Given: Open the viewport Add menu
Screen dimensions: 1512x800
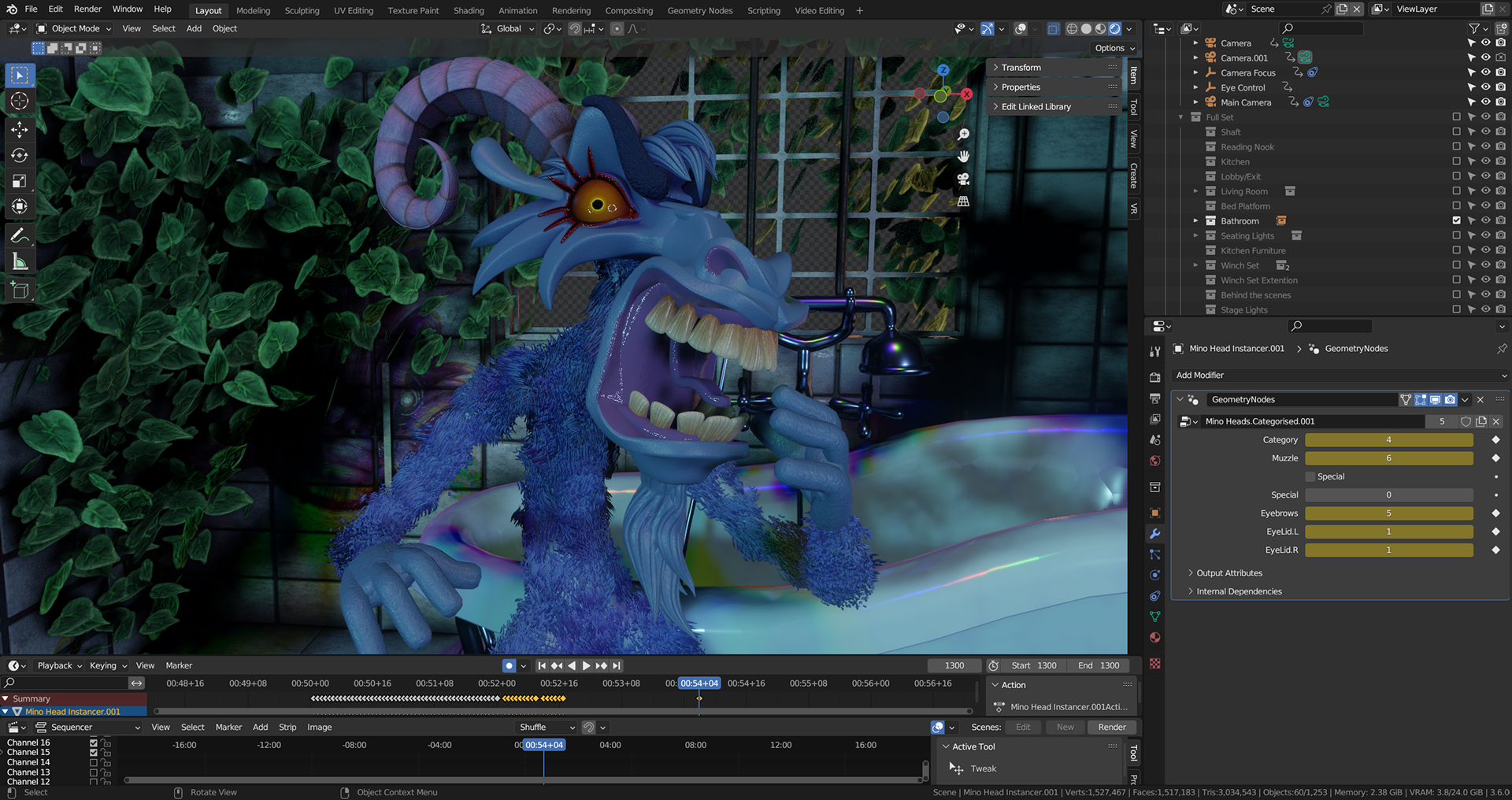Looking at the screenshot, I should 194,28.
